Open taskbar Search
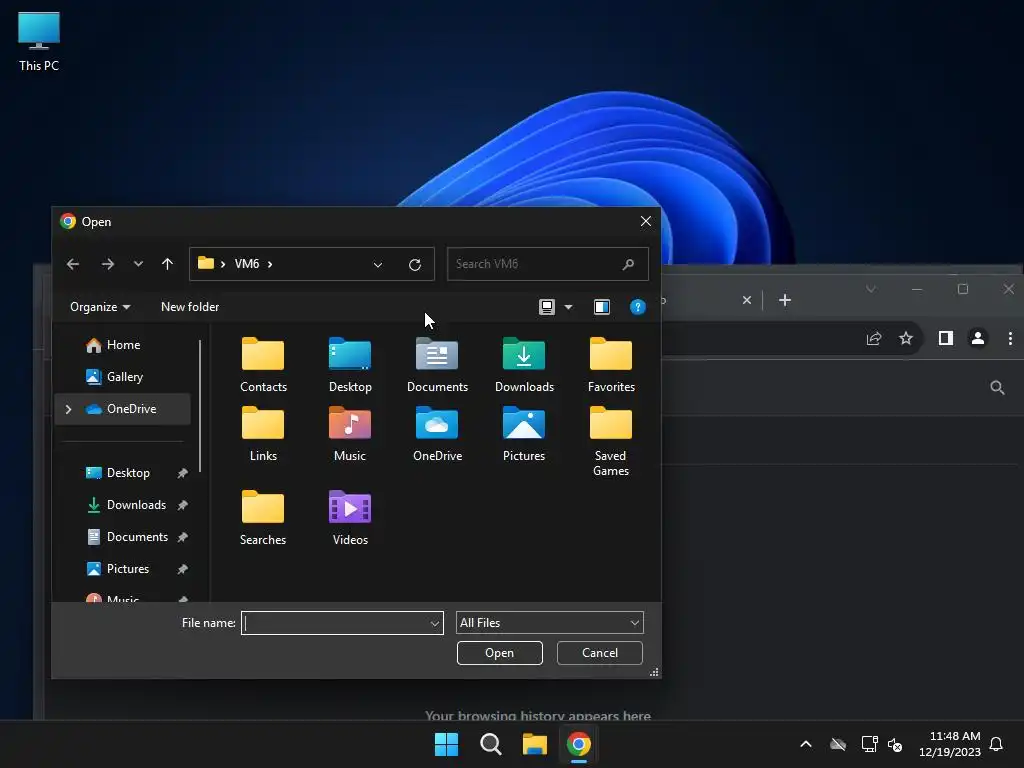This screenshot has width=1024, height=768. click(490, 744)
